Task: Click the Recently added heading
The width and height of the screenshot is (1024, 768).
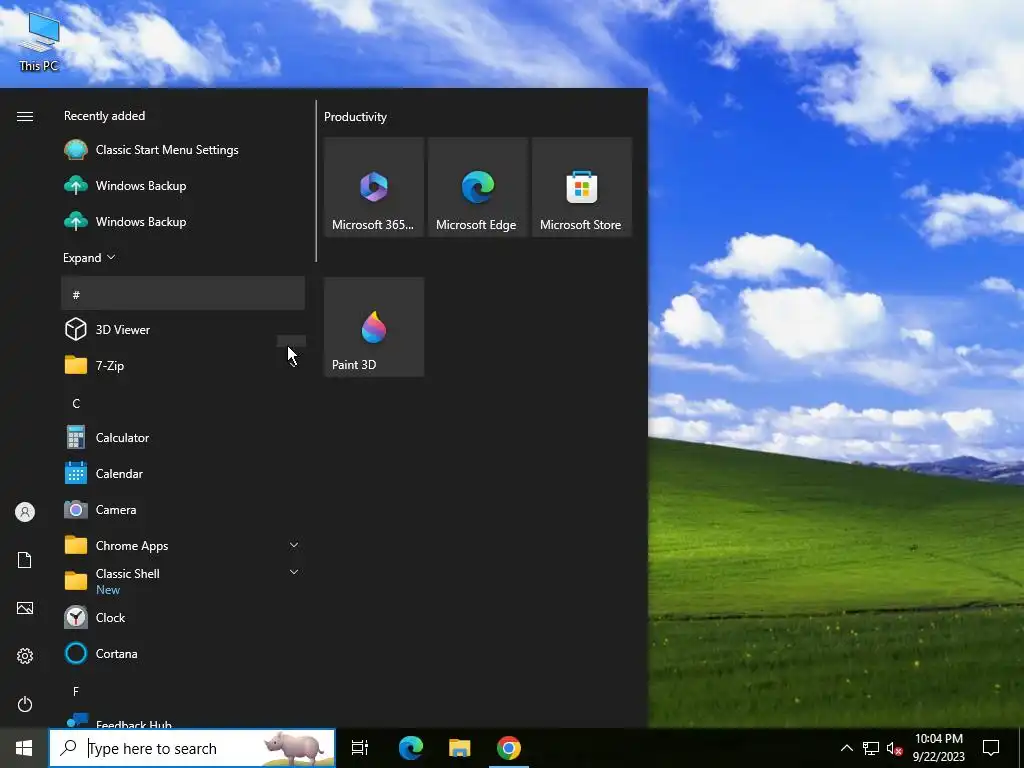Action: pos(104,116)
